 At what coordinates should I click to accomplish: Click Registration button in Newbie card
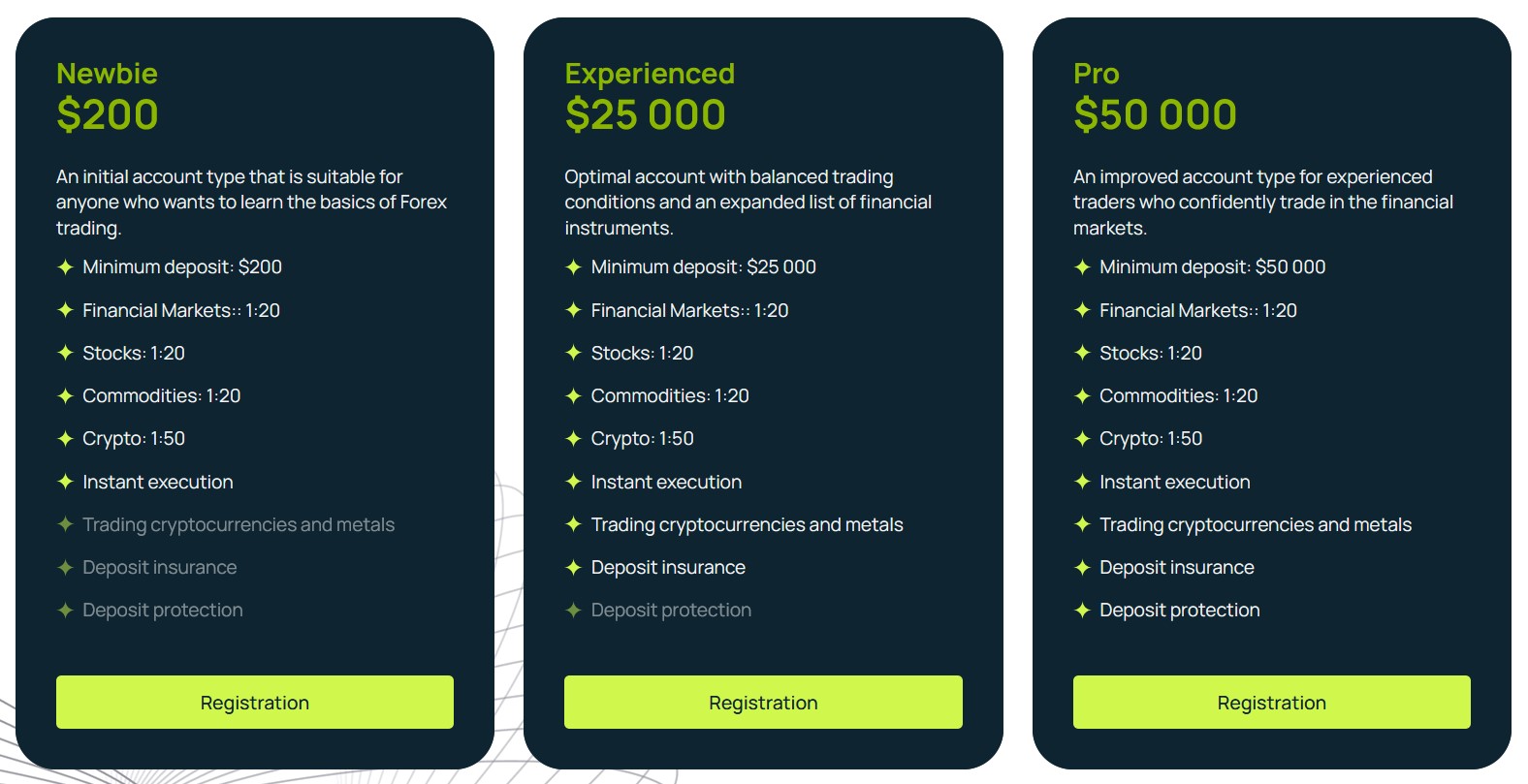255,702
